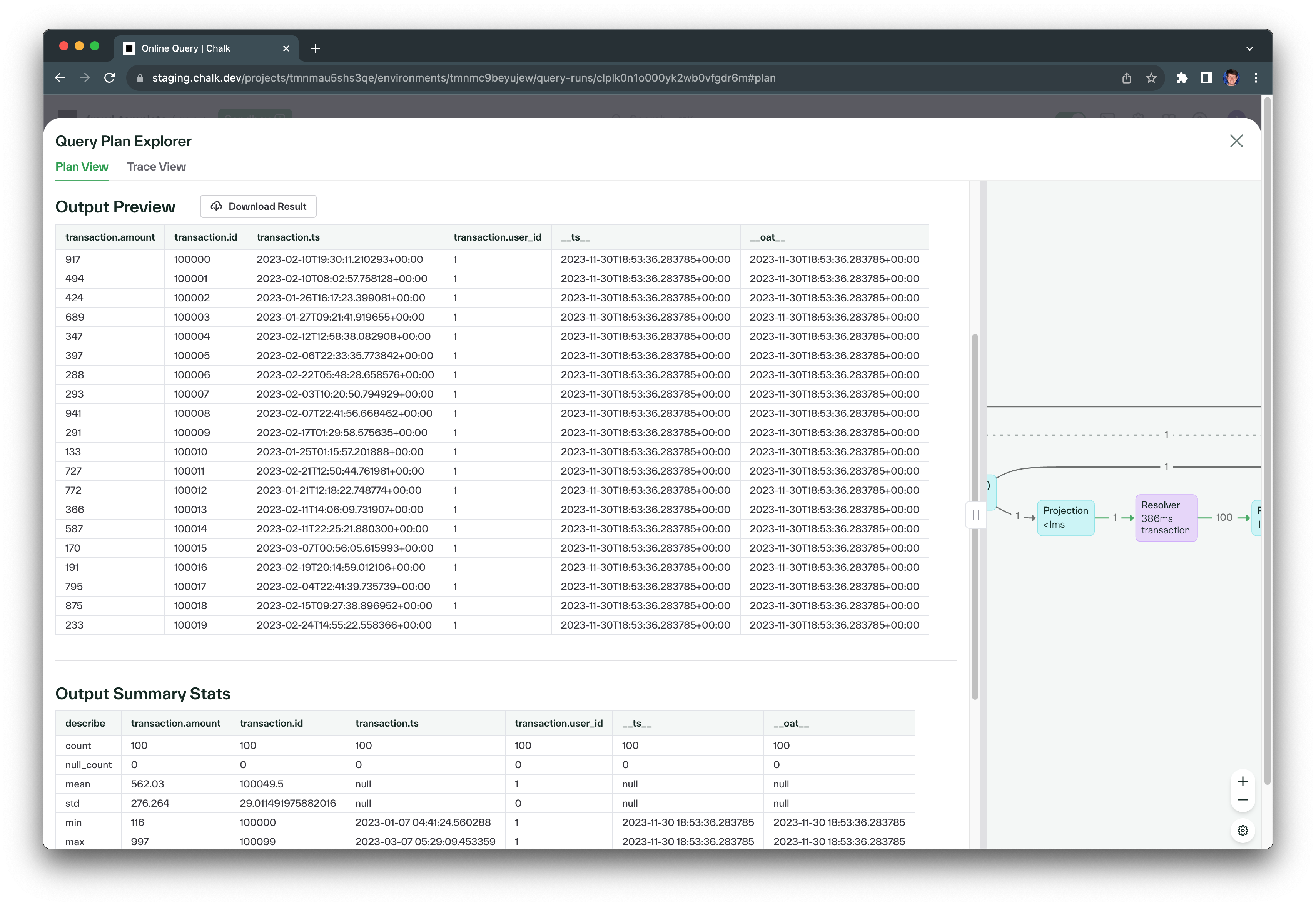Click the null_count row label
Screen dimensions: 1316x906
pos(89,766)
